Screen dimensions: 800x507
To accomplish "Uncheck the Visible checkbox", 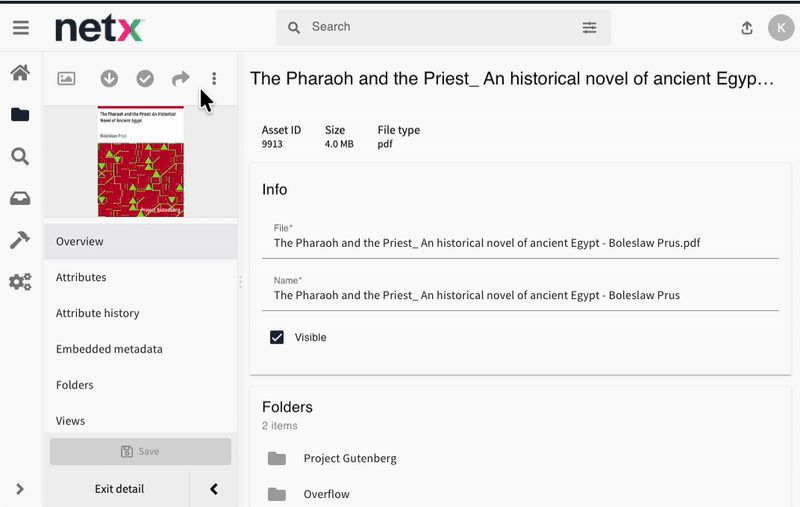I will coord(277,338).
